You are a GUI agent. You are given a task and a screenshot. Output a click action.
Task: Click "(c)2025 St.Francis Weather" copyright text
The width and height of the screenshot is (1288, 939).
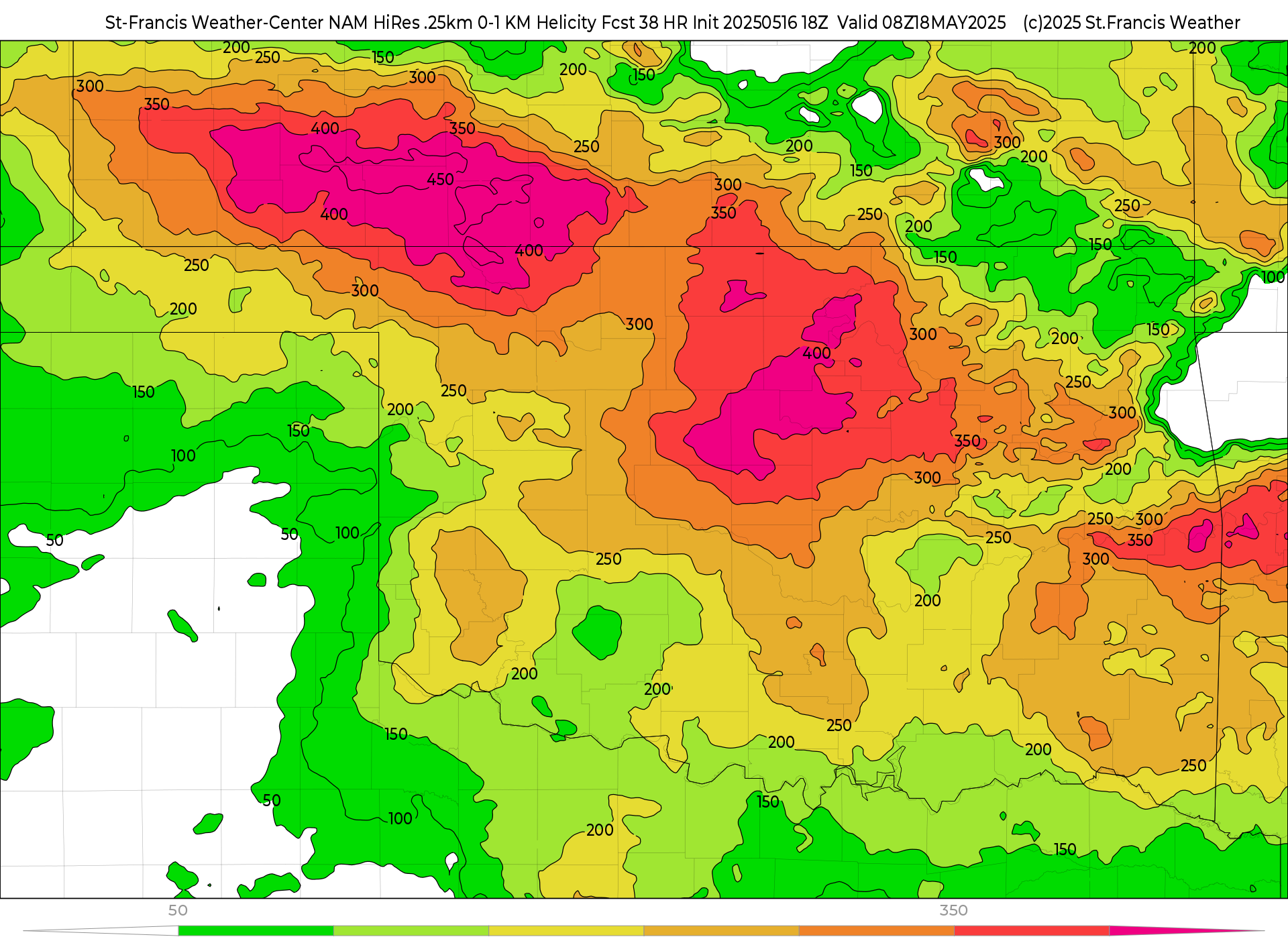point(1132,23)
